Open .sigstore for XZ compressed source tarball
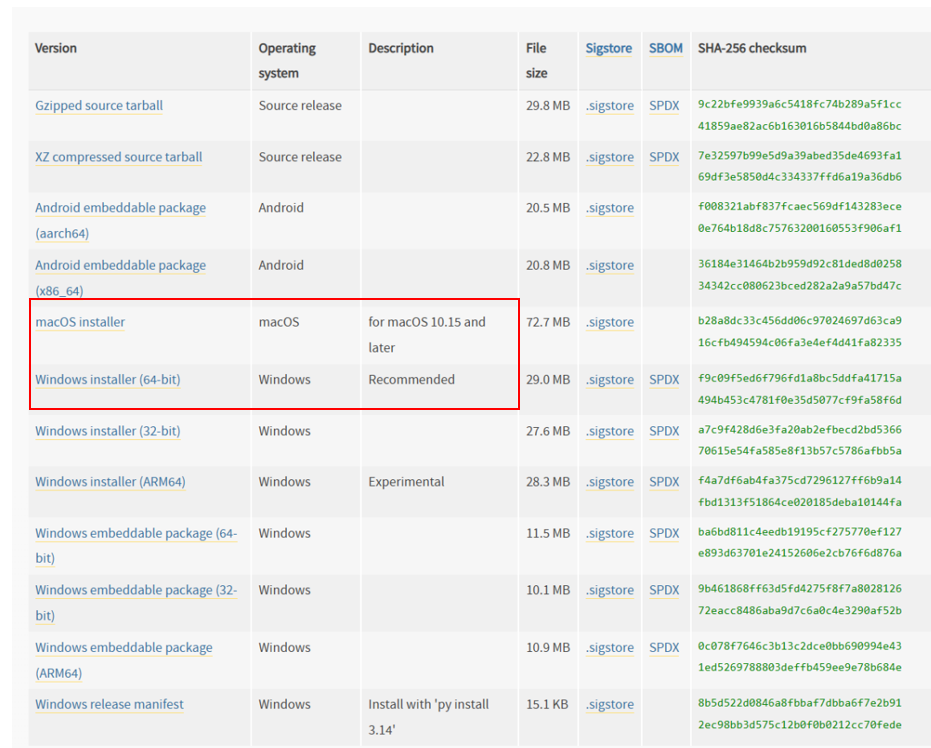Image resolution: width=931 pixels, height=748 pixels. [x=610, y=157]
